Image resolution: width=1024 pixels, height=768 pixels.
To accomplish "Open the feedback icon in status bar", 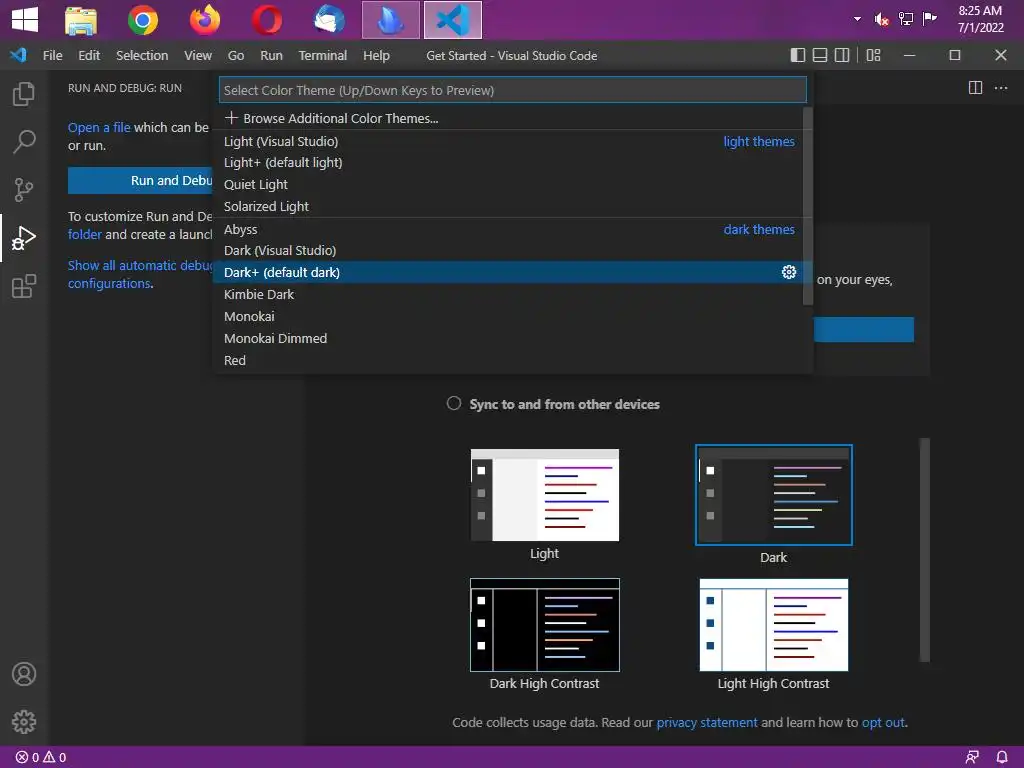I will click(972, 757).
